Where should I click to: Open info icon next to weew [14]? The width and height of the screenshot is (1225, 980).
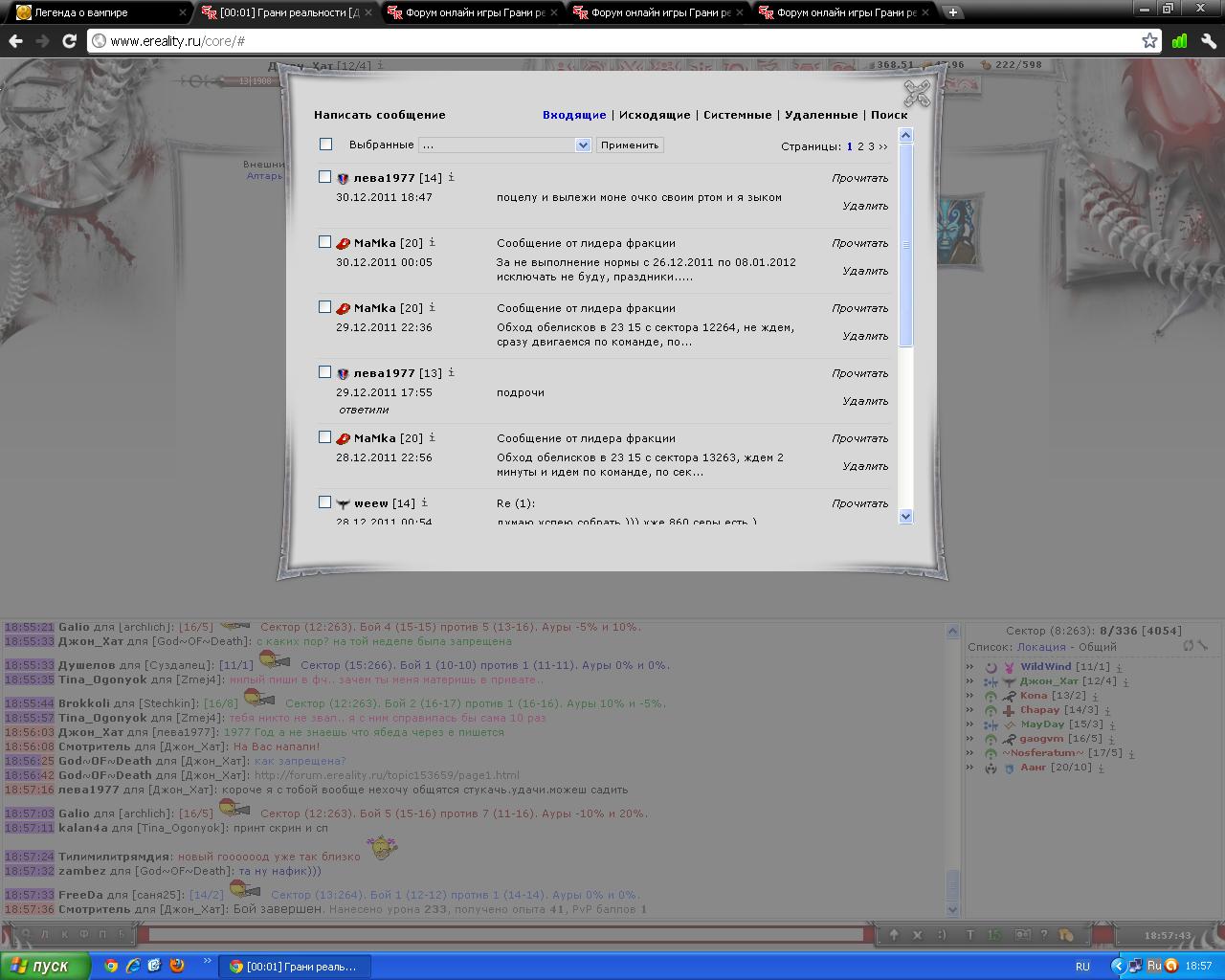(x=425, y=502)
